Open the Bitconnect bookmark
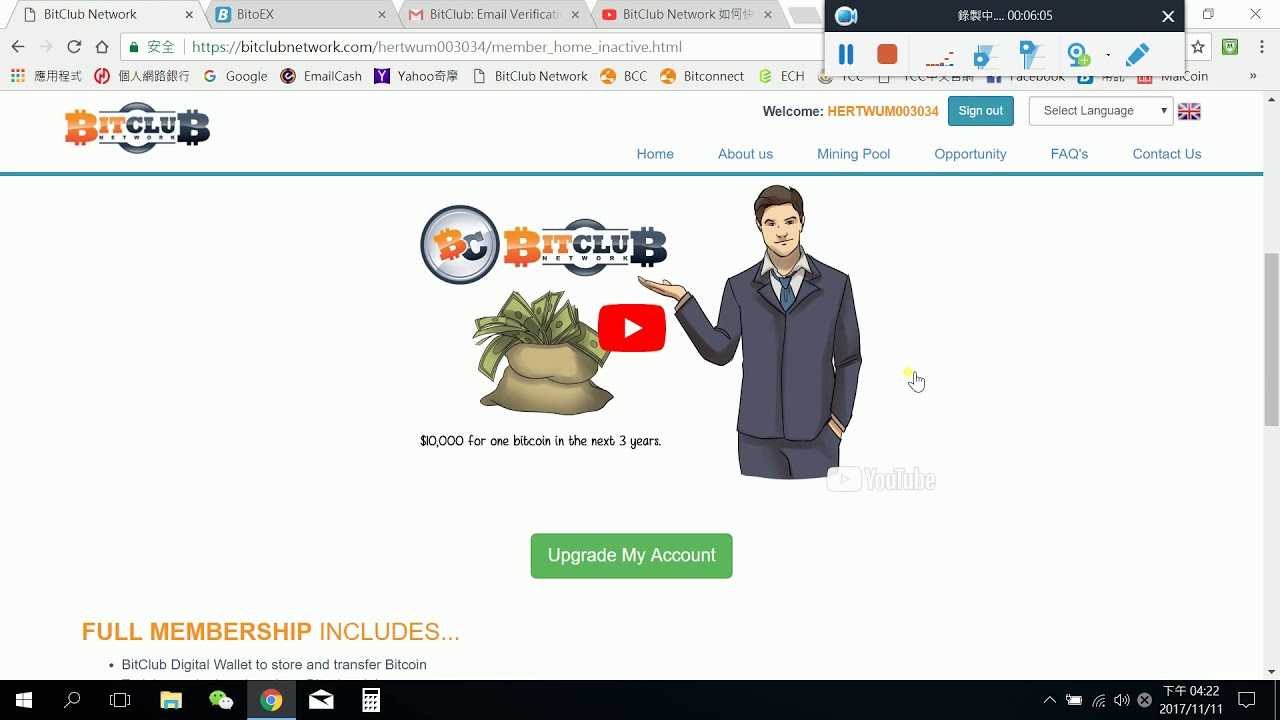This screenshot has width=1280, height=720. point(702,76)
